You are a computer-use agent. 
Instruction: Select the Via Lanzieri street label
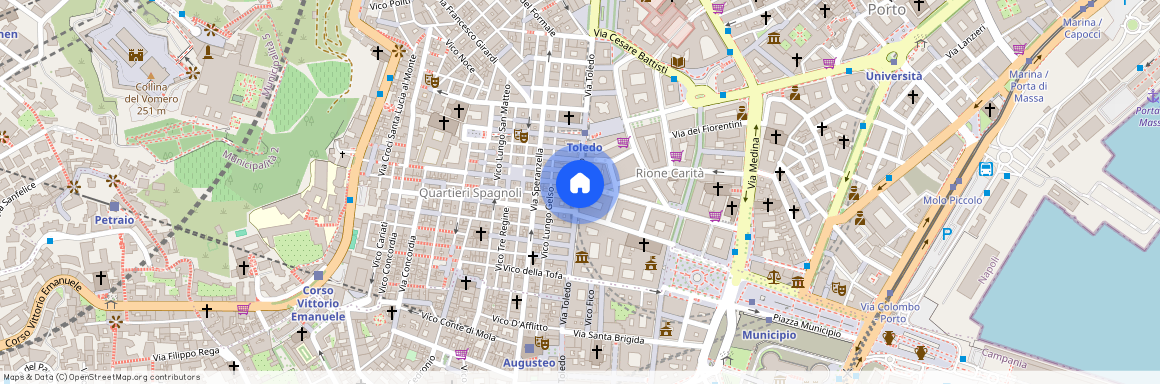pos(966,42)
